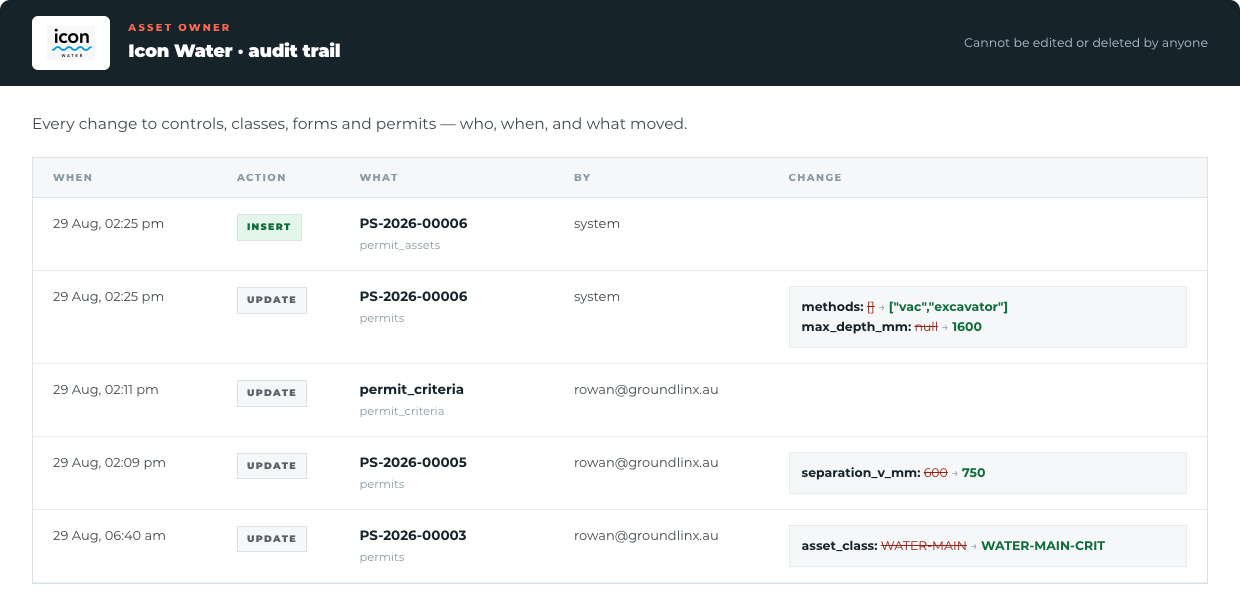Click the WHEN column header
The image size is (1240, 614).
tap(73, 177)
